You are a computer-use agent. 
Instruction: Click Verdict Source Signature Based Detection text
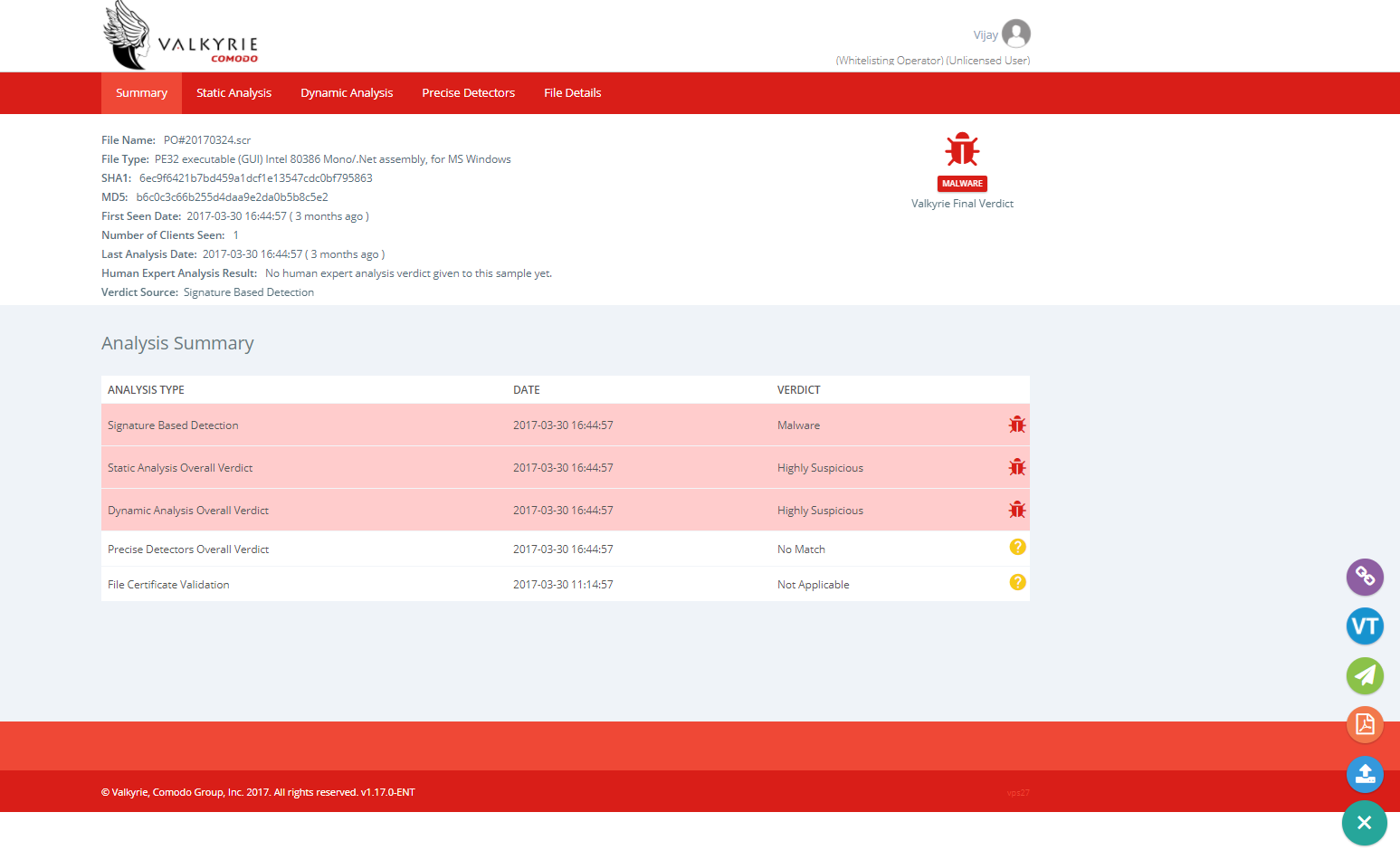[249, 292]
